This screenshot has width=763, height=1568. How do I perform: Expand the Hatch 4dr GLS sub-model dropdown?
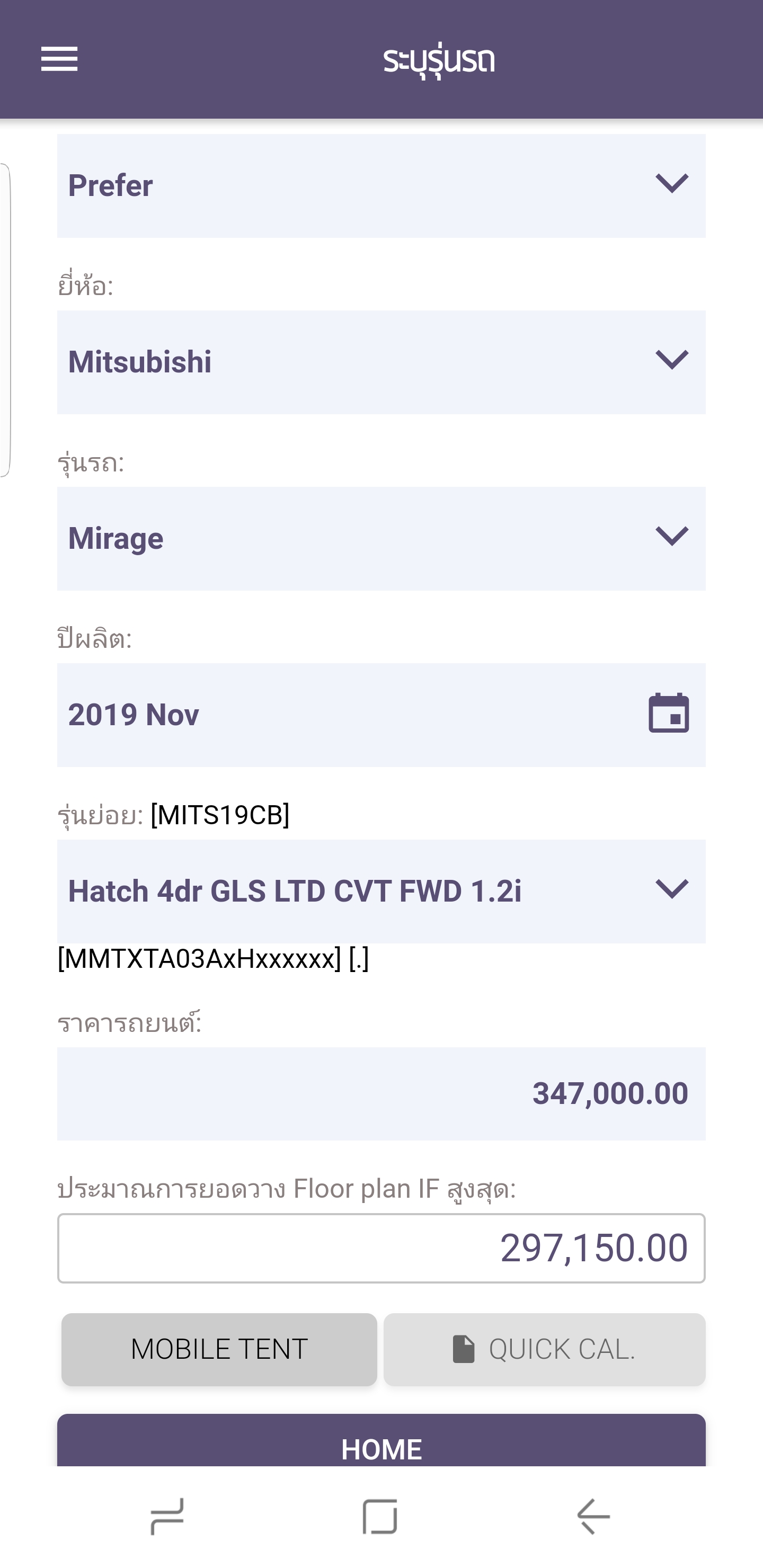pos(672,889)
